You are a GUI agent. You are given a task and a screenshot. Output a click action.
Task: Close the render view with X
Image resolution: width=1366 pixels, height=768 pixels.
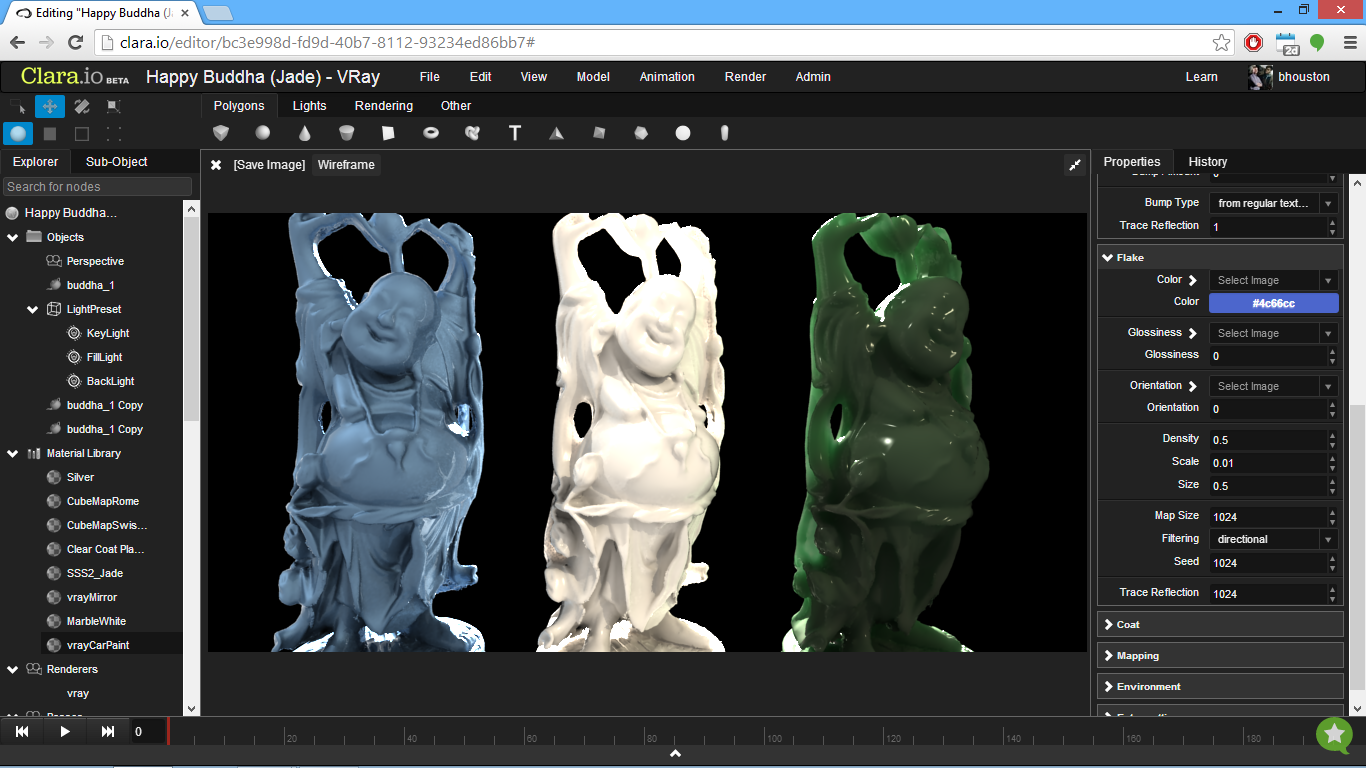click(216, 165)
